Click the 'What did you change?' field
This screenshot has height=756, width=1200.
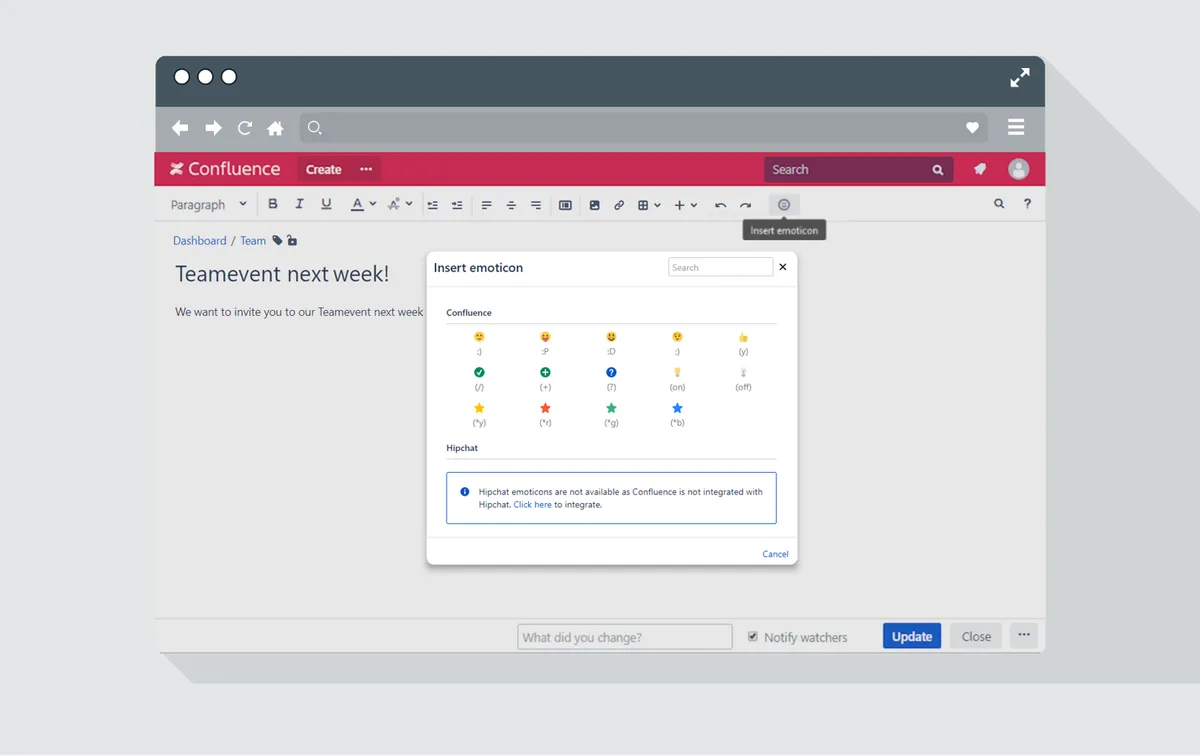point(625,637)
